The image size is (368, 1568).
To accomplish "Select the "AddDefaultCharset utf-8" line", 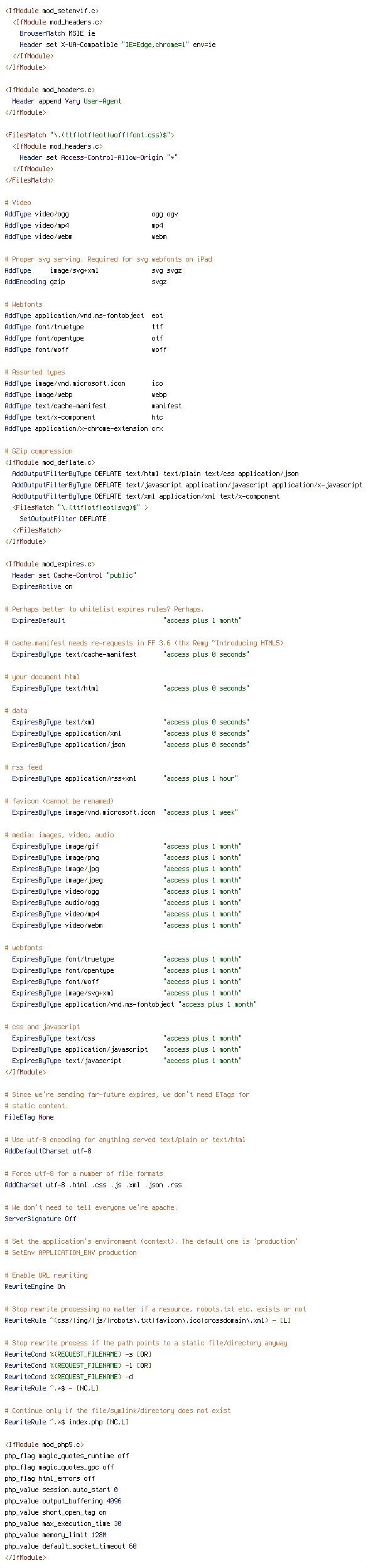I will (48, 1151).
